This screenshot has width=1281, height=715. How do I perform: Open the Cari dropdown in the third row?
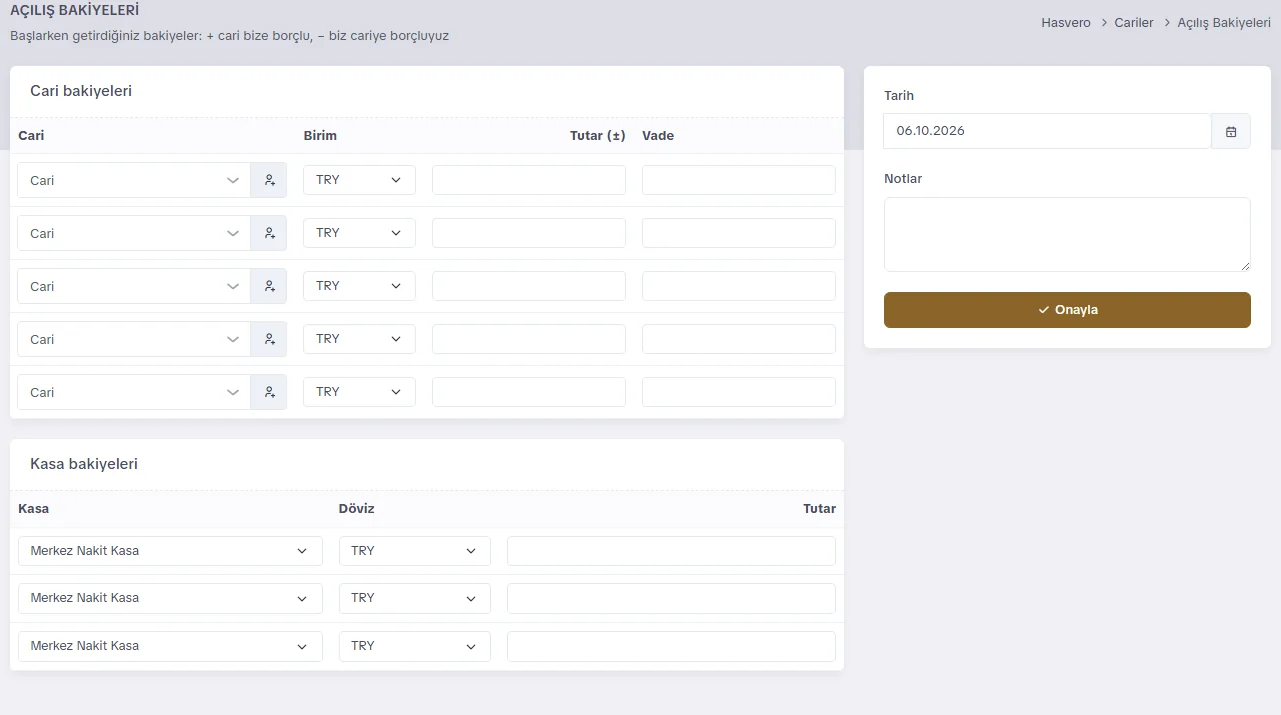(134, 286)
